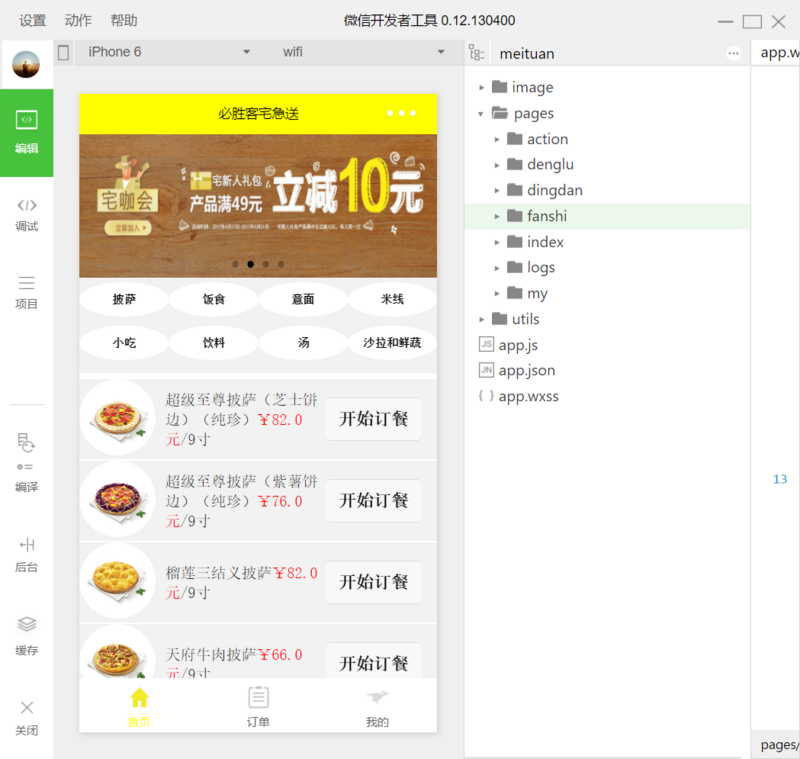
Task: Tap the 小吃 category button
Action: (x=124, y=343)
